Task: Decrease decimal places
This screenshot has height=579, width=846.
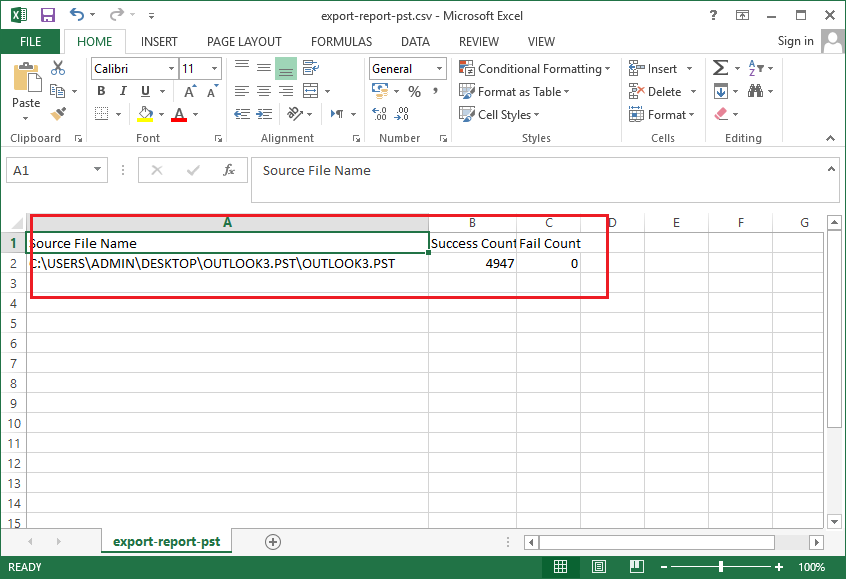Action: click(x=402, y=114)
